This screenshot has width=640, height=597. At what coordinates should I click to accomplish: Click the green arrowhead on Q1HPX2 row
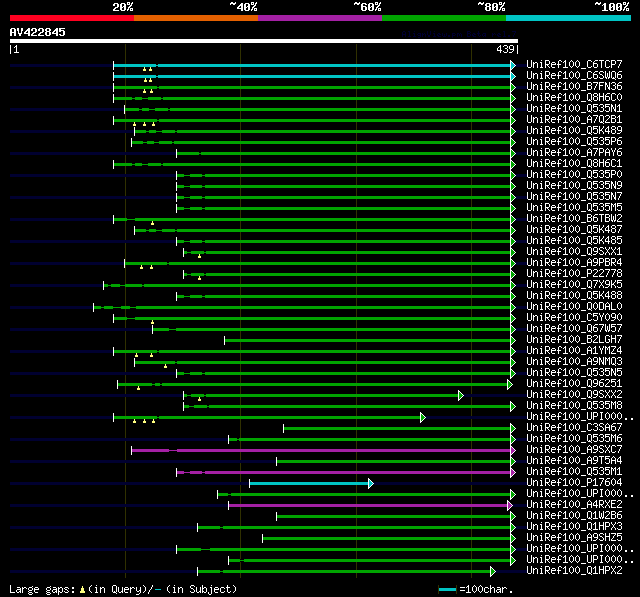493,572
